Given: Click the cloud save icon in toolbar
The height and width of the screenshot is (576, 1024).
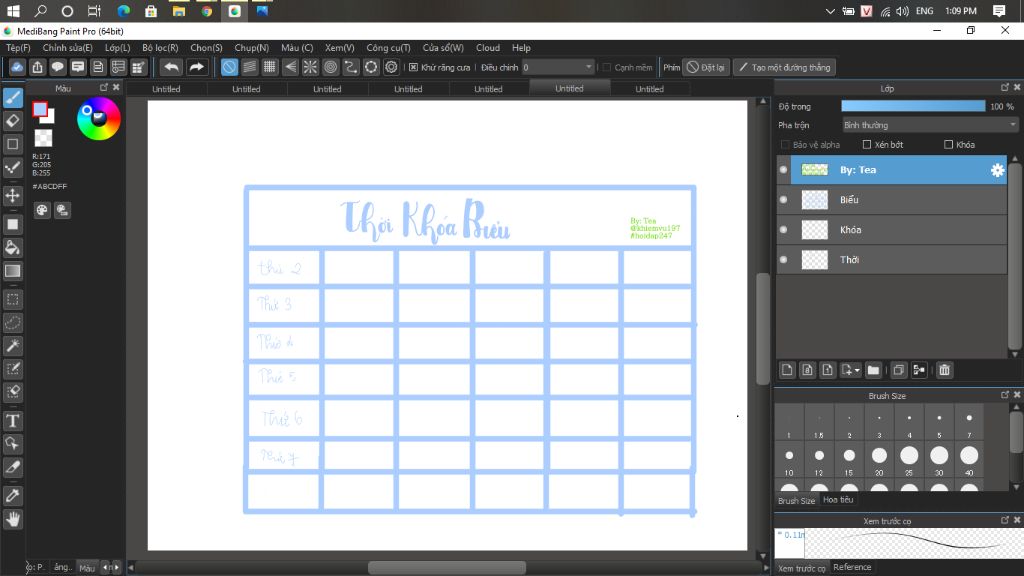Looking at the screenshot, I should tap(17, 67).
